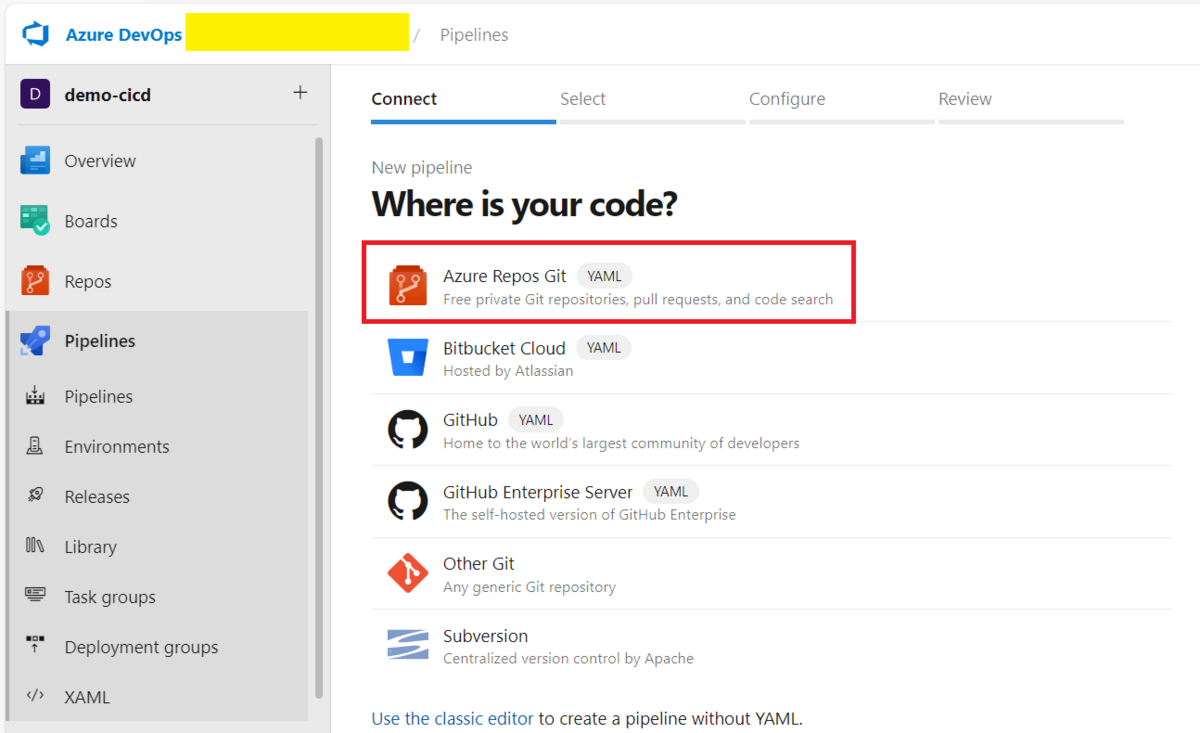
Task: Select the Select step tab
Action: coord(583,99)
